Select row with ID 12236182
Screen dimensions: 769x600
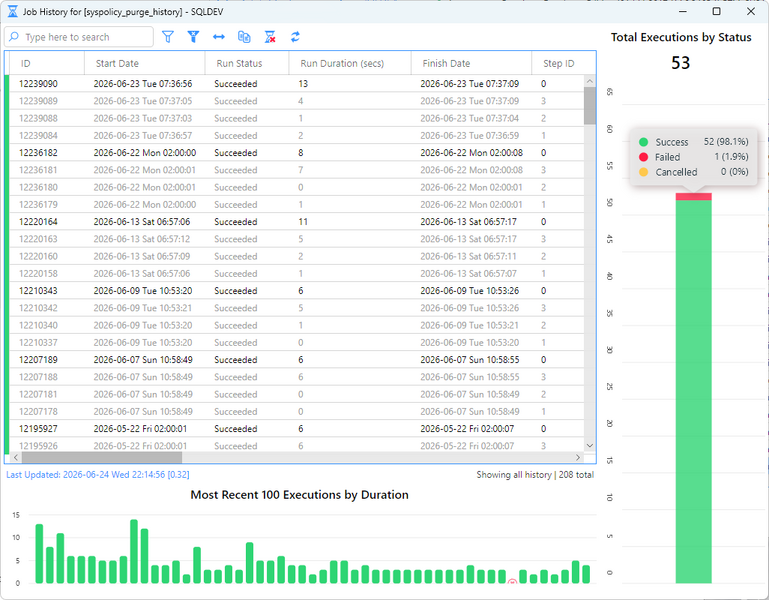click(x=297, y=153)
